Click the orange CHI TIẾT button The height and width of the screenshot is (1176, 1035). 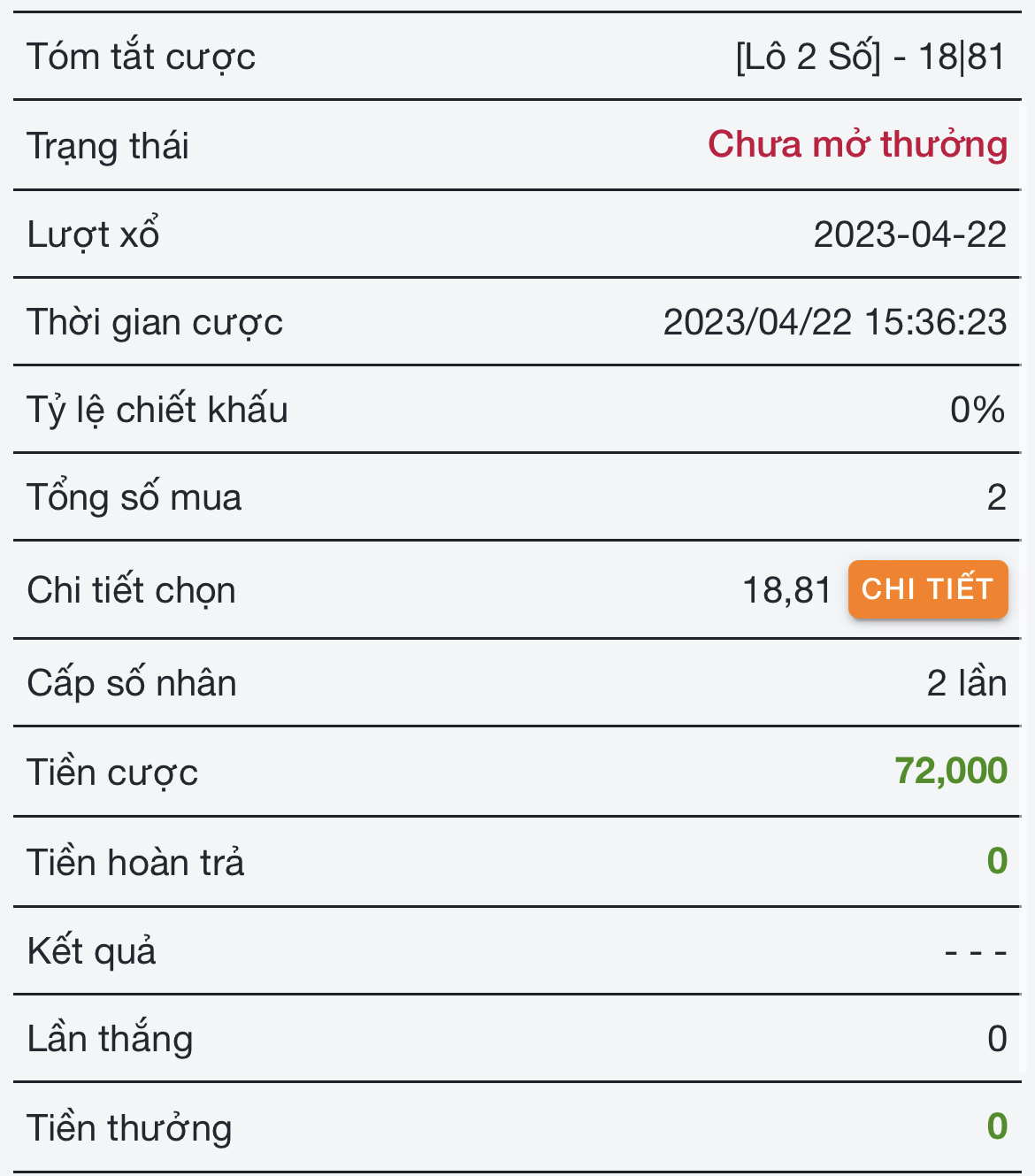[x=927, y=589]
